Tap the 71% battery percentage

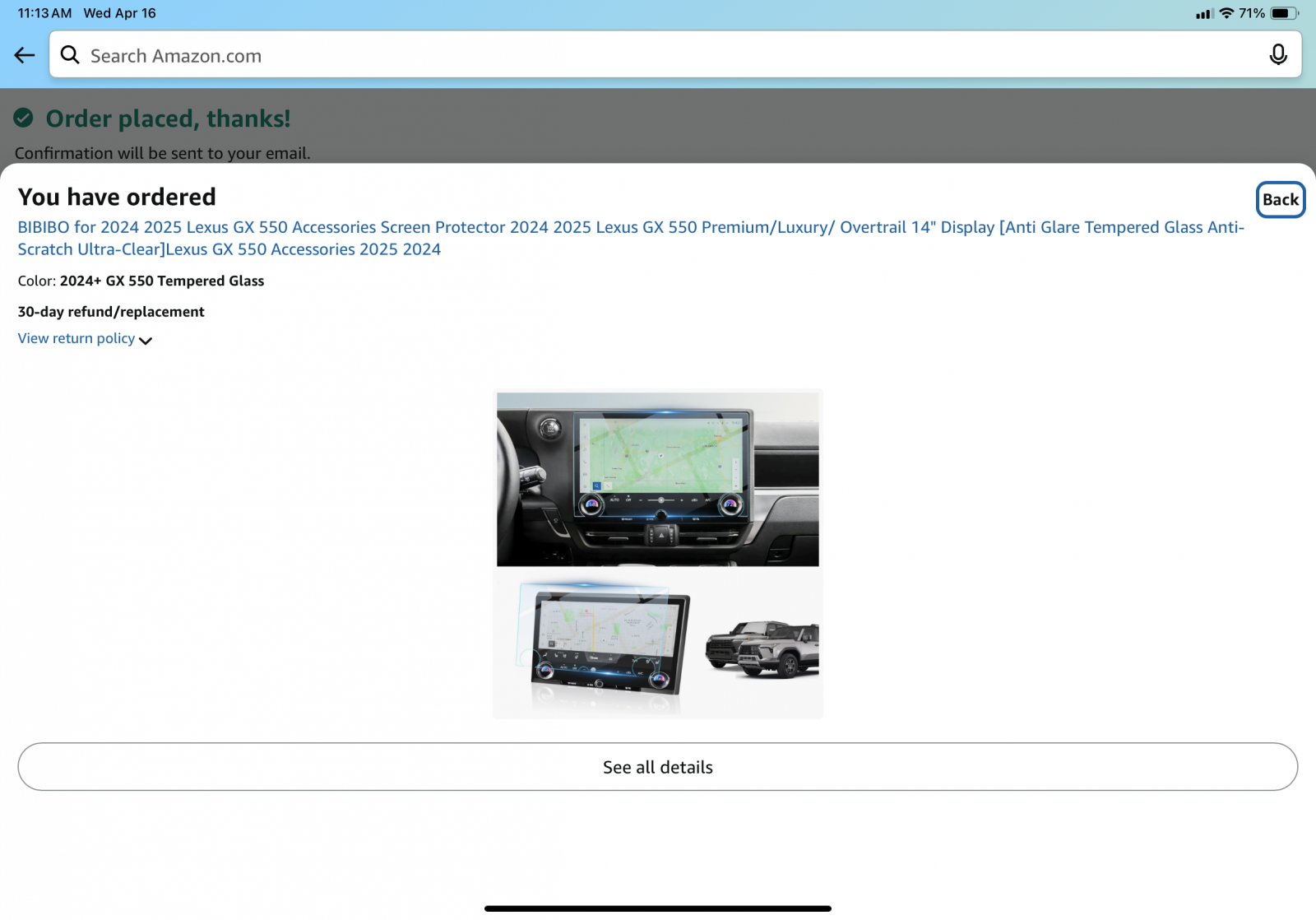[1252, 13]
